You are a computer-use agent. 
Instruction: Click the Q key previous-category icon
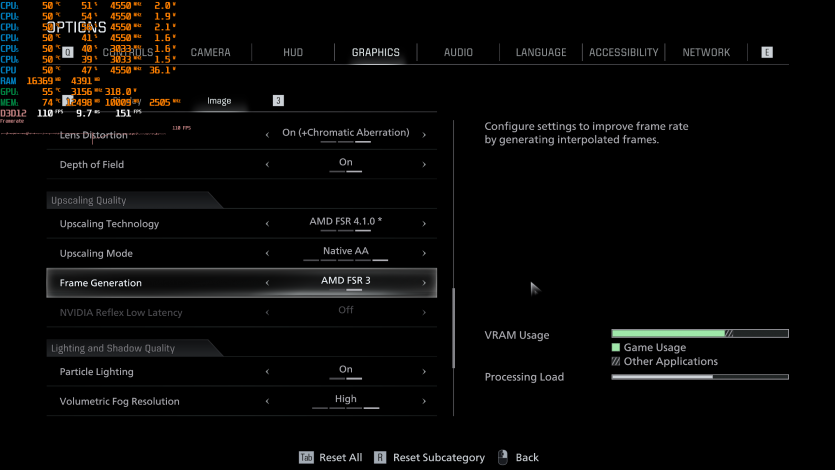(68, 52)
